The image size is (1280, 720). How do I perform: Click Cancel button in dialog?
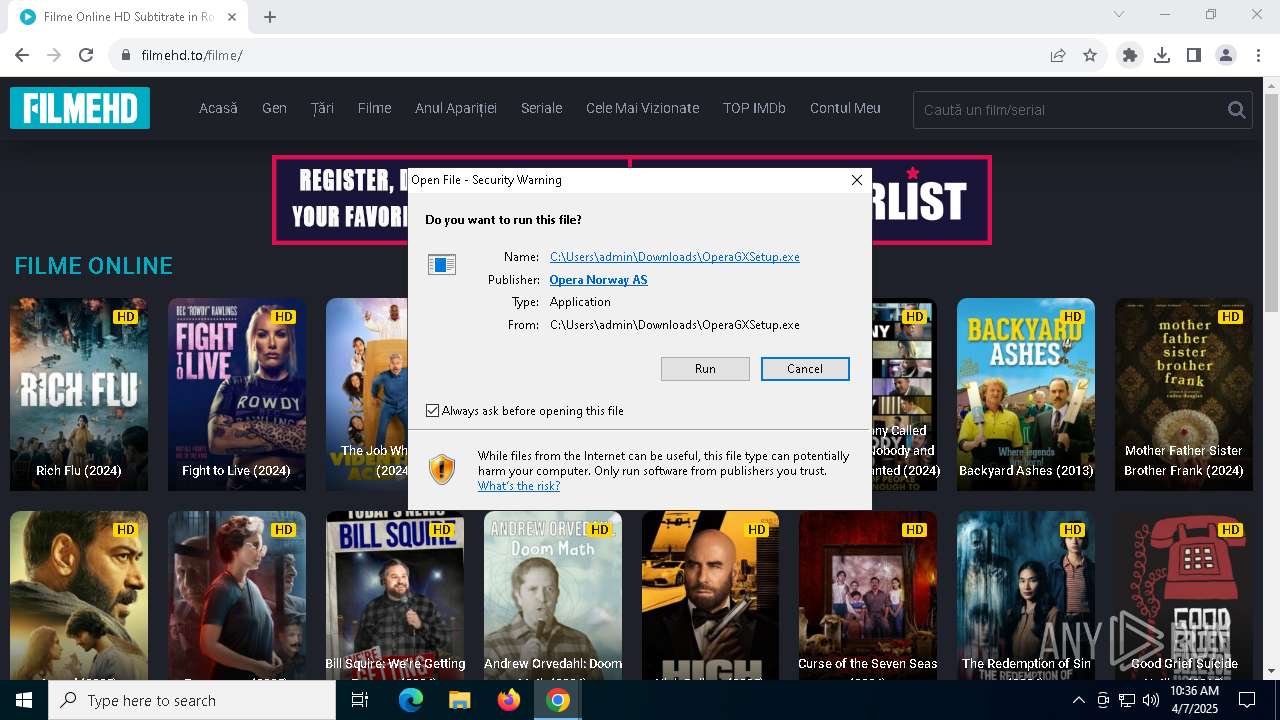click(805, 369)
